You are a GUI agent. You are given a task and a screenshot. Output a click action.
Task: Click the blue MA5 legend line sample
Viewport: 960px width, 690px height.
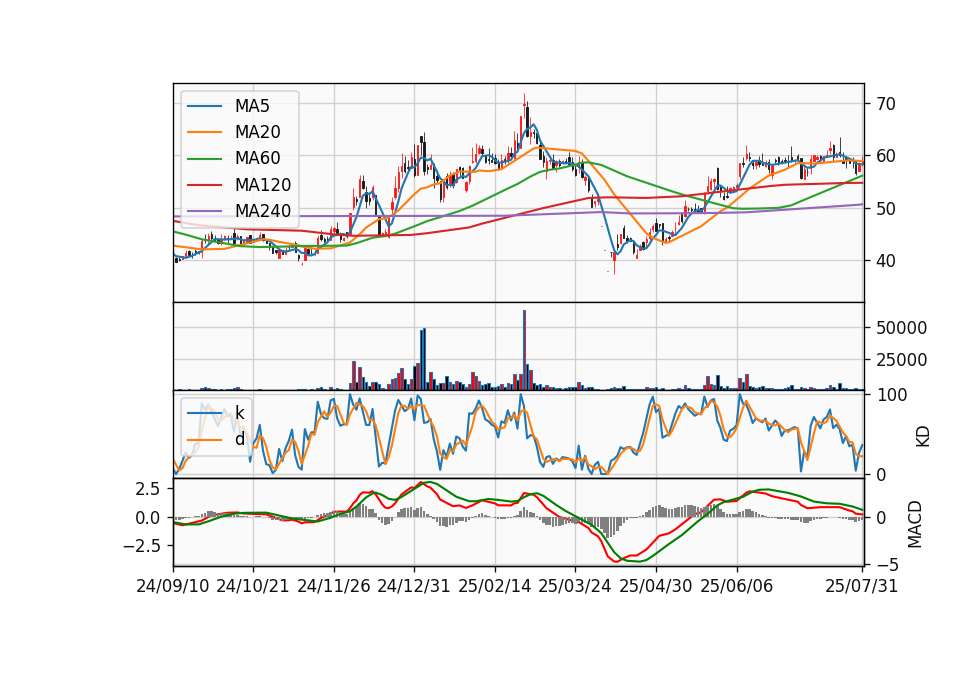204,106
